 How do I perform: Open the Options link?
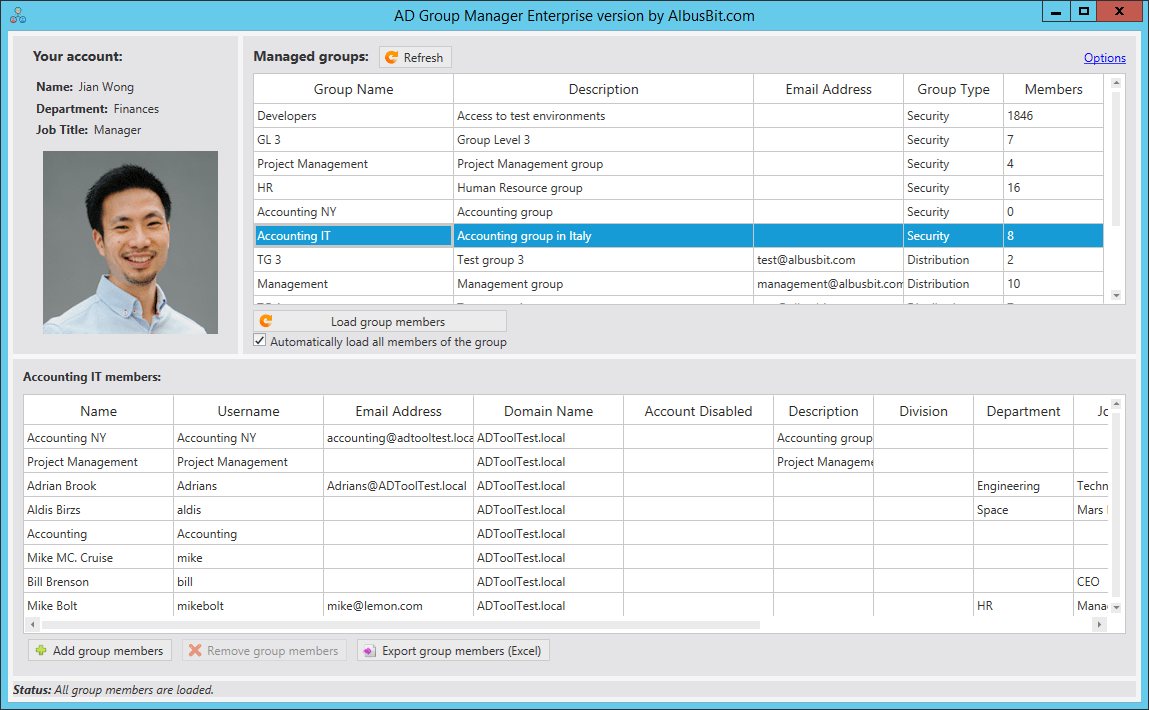tap(1104, 57)
